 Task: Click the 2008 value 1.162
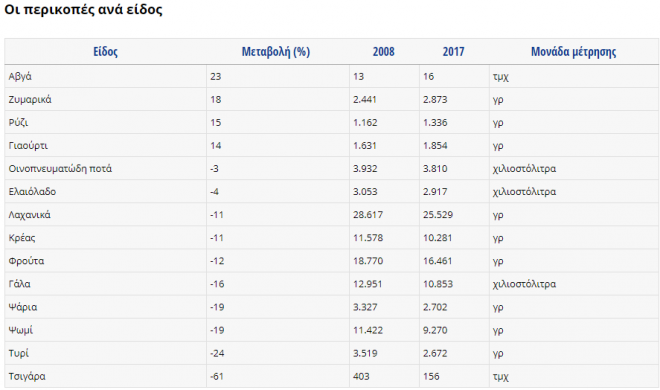[365, 123]
